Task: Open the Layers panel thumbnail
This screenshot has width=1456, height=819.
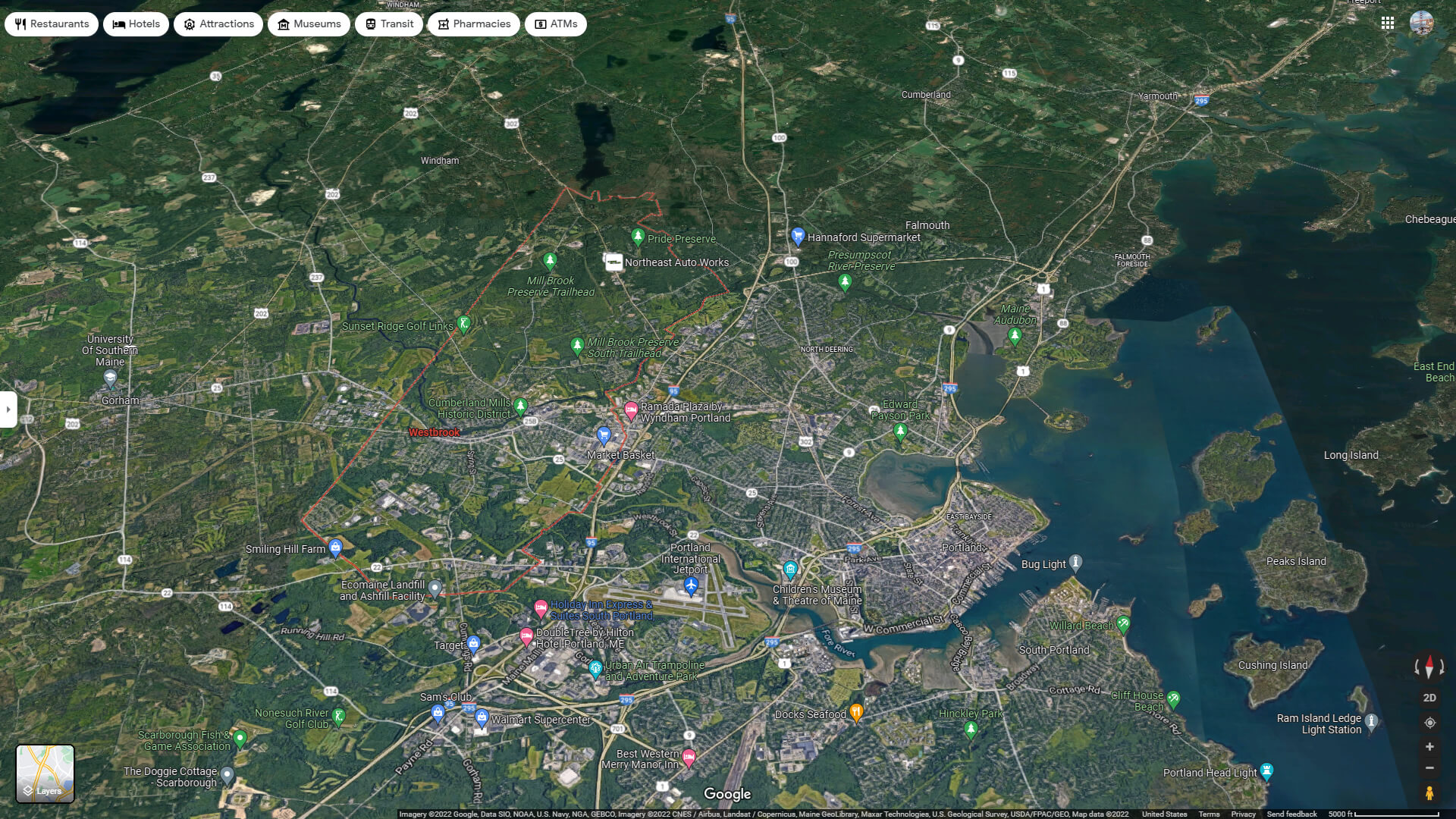Action: [x=45, y=773]
